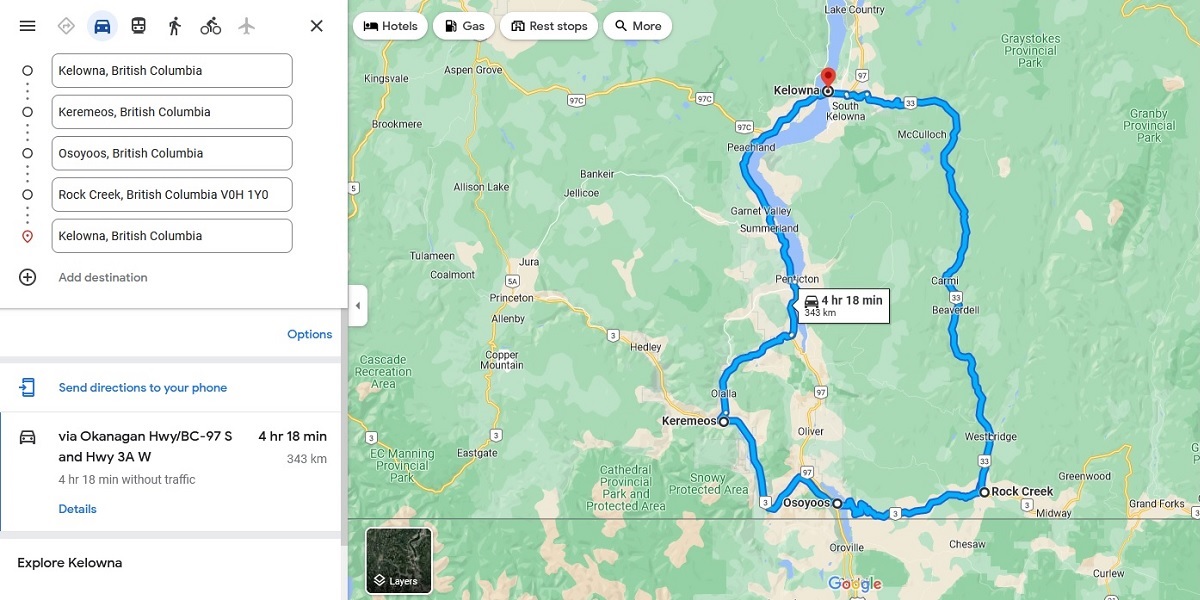
Task: Edit Rock Creek destination field
Action: click(172, 195)
